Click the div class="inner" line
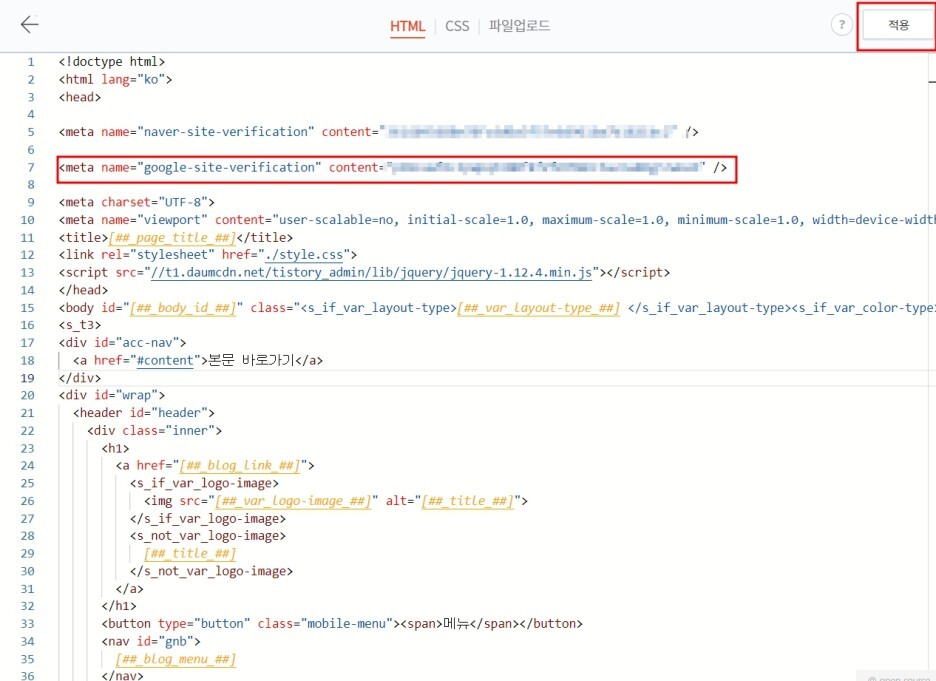 pyautogui.click(x=155, y=431)
